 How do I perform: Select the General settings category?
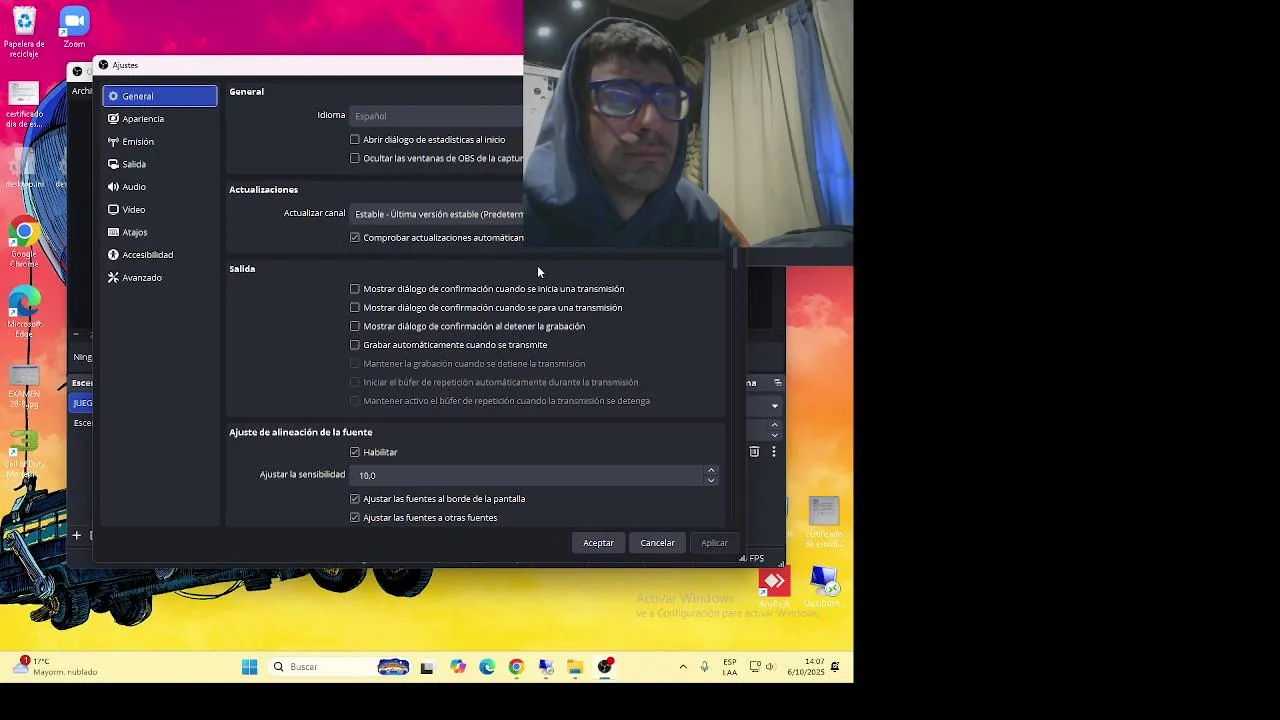[x=159, y=96]
